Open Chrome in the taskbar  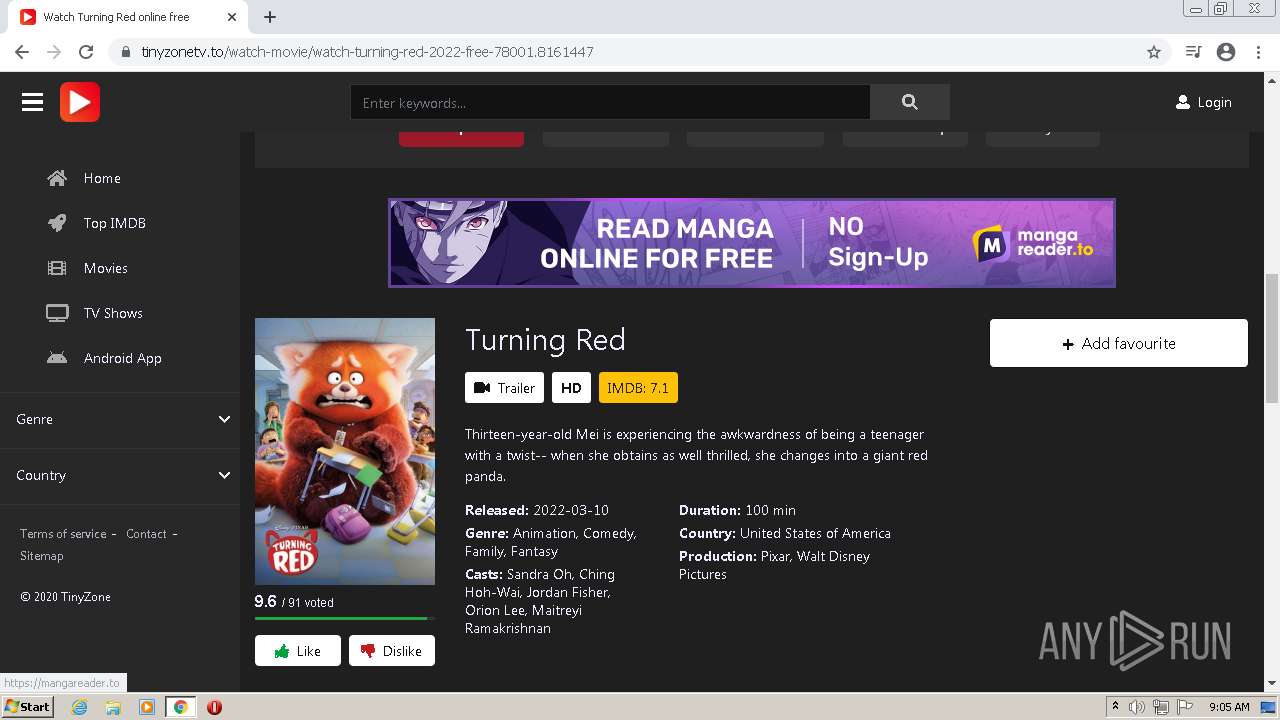point(180,707)
